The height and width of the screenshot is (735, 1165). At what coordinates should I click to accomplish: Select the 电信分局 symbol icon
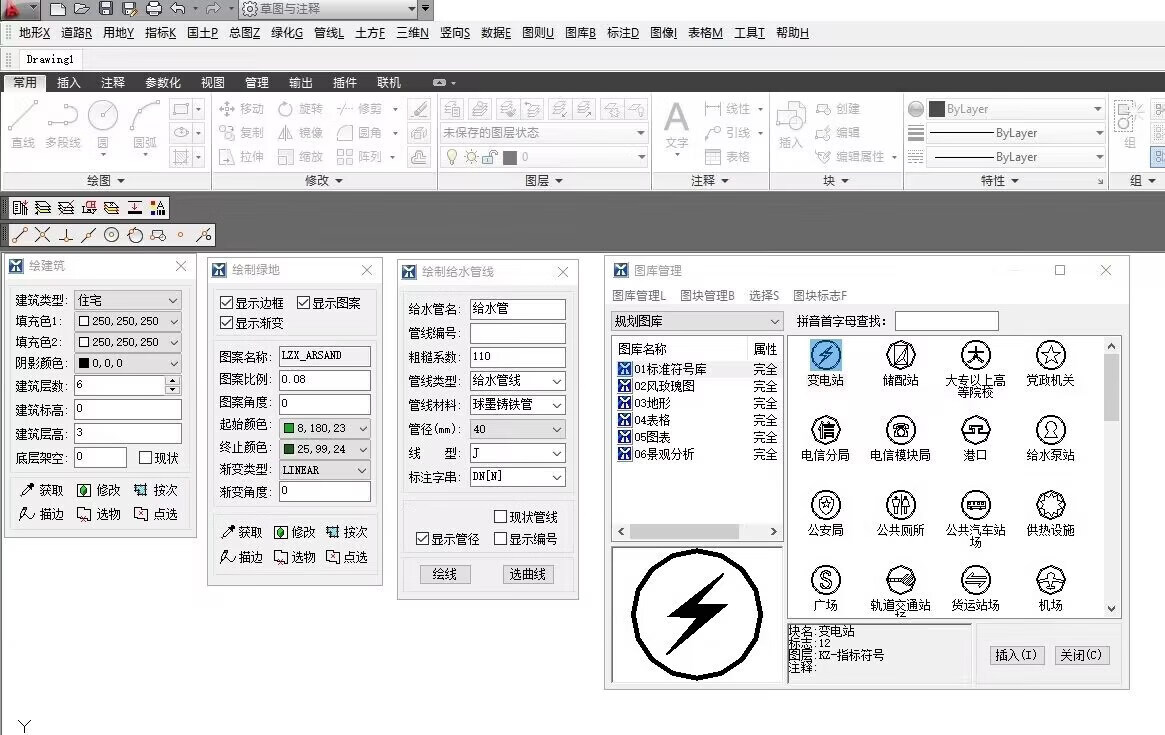(825, 430)
